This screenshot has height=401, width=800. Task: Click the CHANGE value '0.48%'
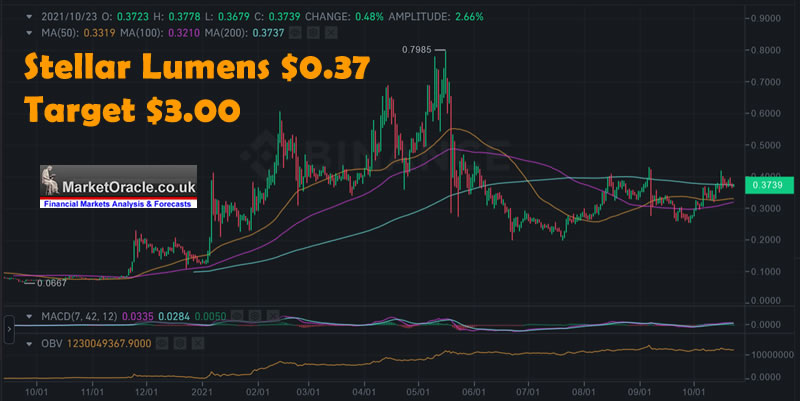pos(369,17)
